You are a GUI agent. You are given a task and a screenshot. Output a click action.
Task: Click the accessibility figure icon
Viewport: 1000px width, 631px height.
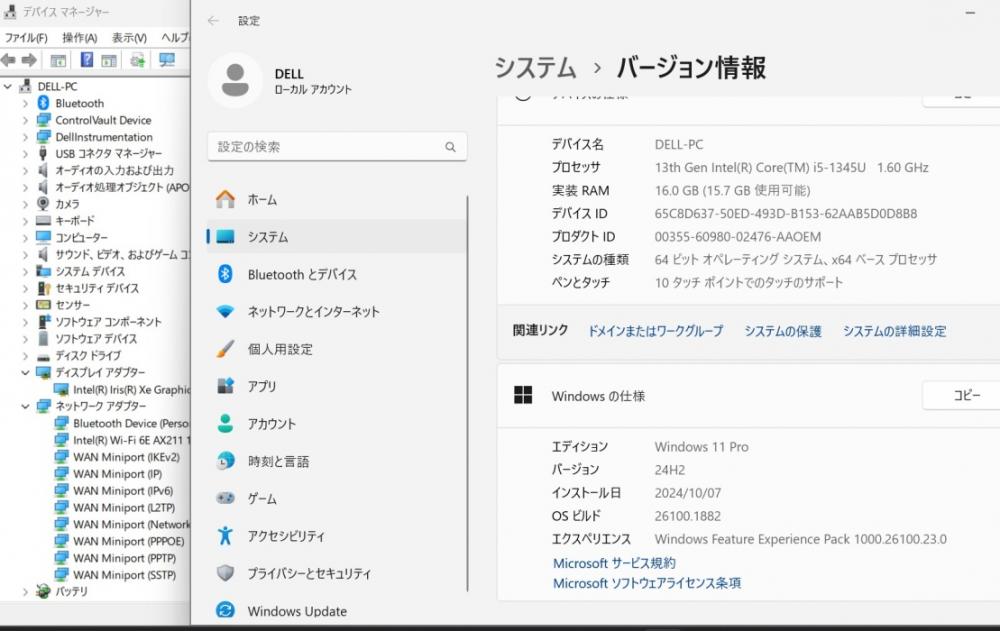(225, 535)
